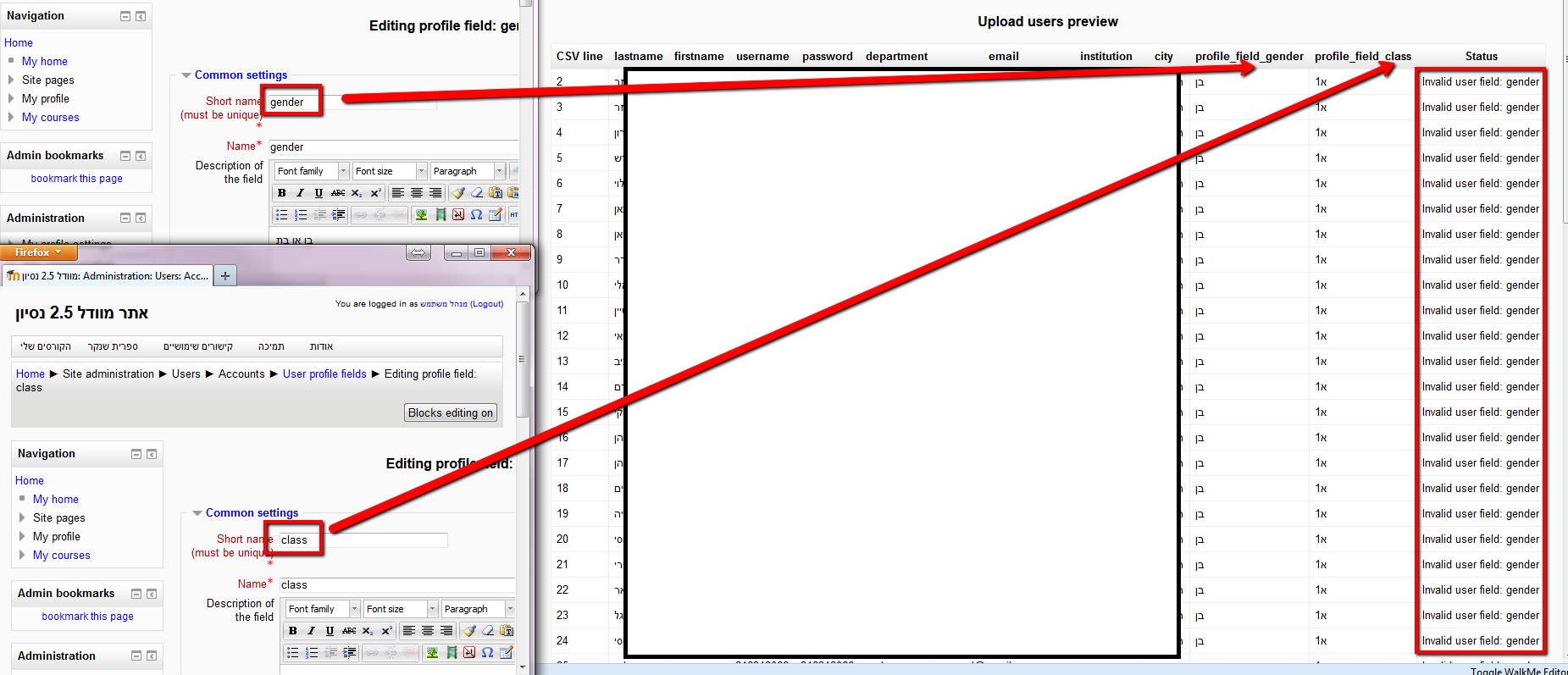Click insert image icon in class field editor
This screenshot has height=675, width=1568.
[x=433, y=653]
